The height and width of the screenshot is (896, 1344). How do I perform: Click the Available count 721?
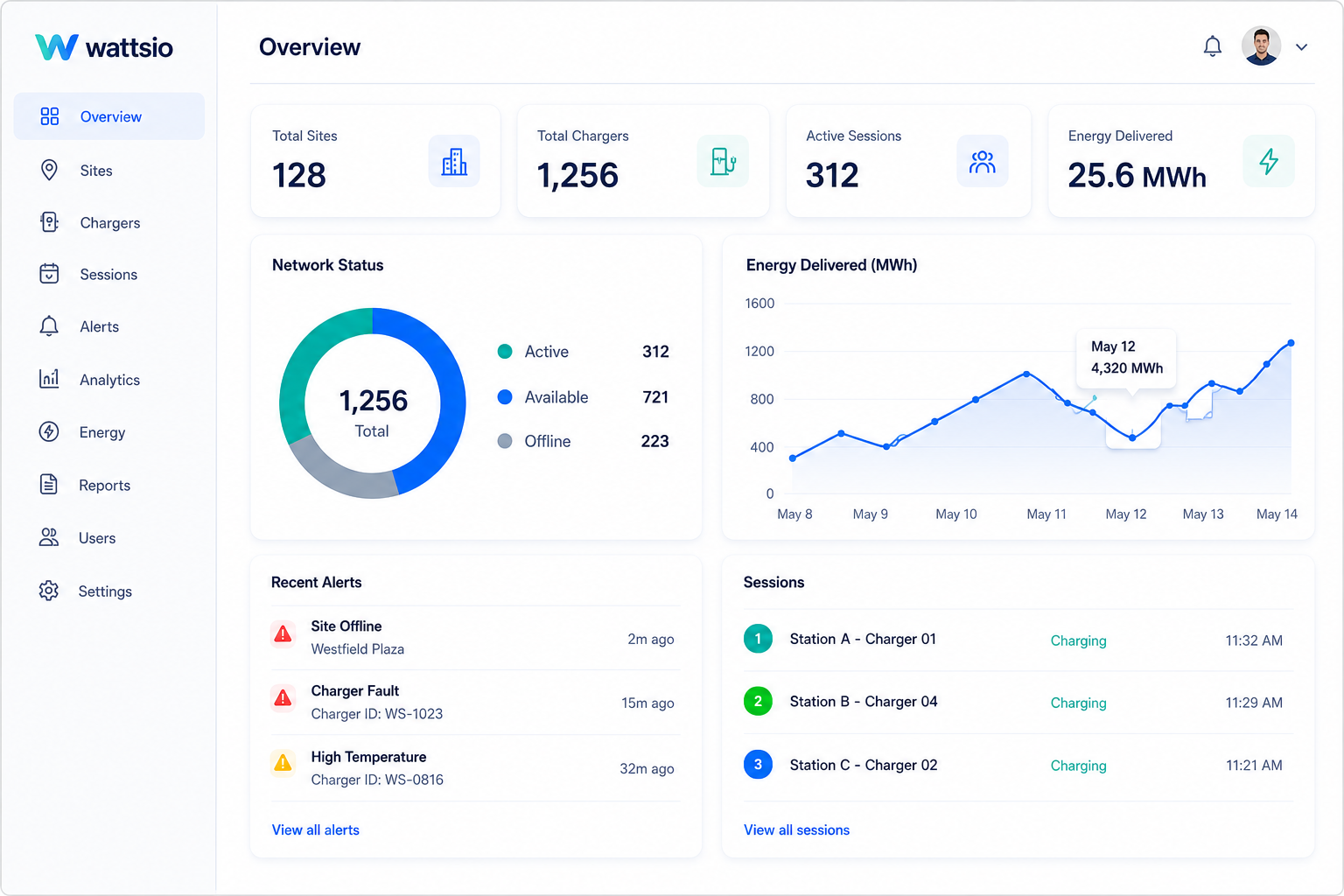pyautogui.click(x=655, y=397)
